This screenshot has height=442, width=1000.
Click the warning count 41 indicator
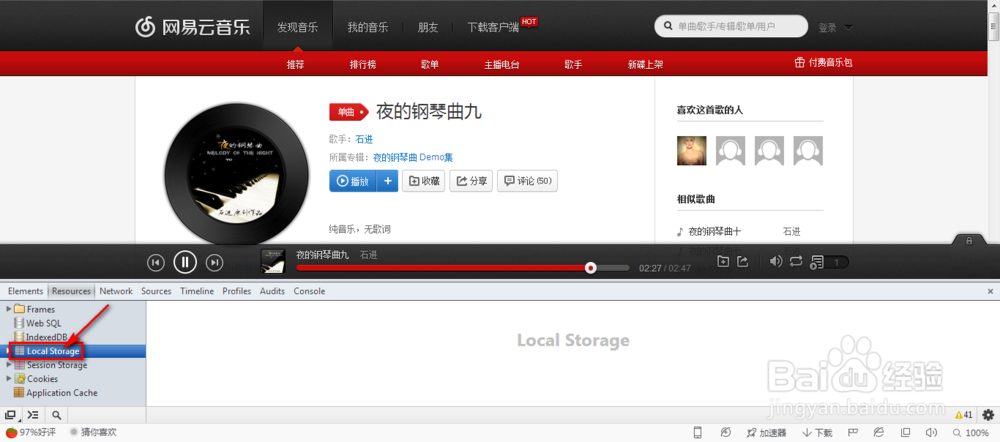964,415
